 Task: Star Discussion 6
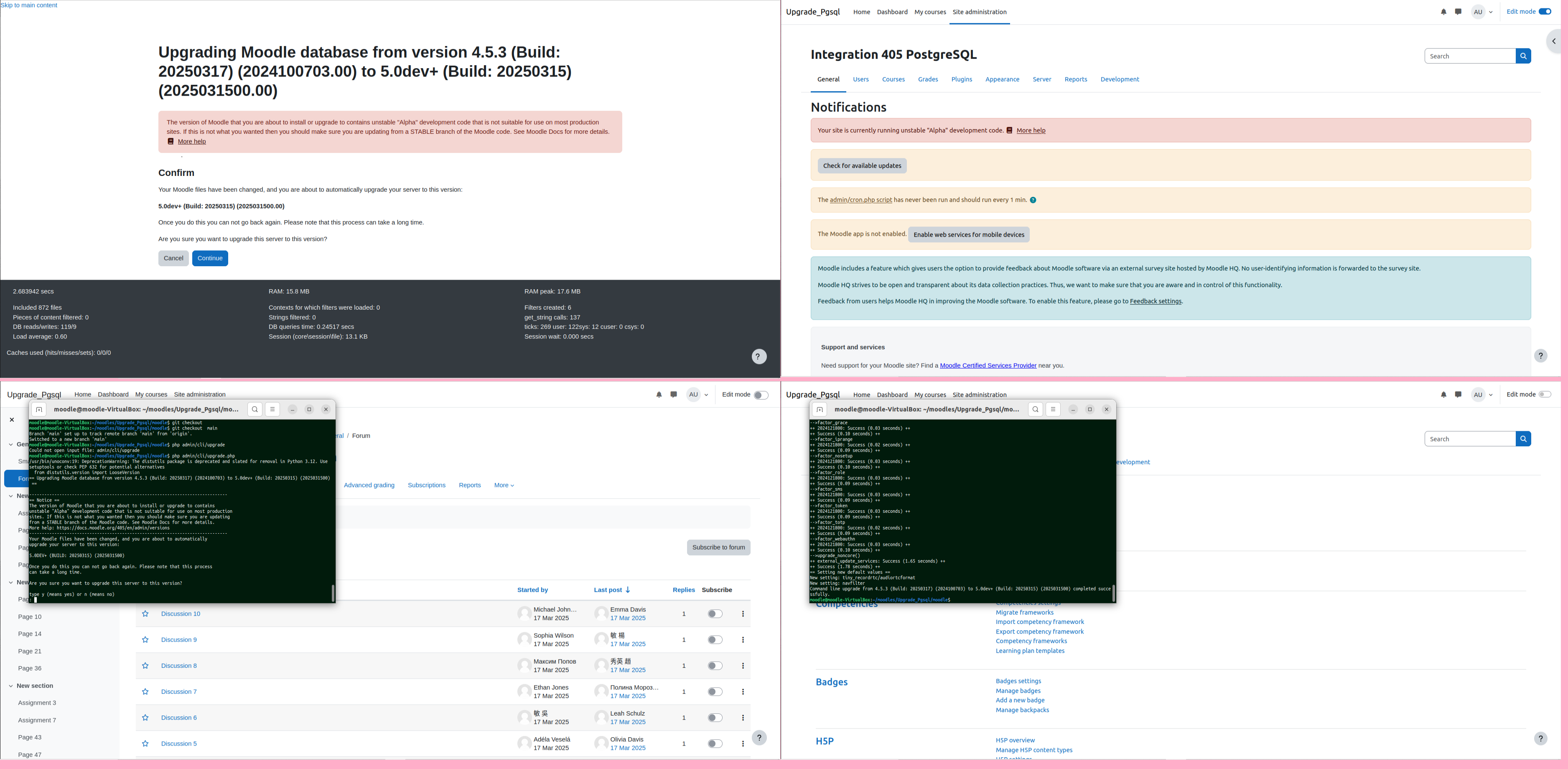click(x=145, y=718)
